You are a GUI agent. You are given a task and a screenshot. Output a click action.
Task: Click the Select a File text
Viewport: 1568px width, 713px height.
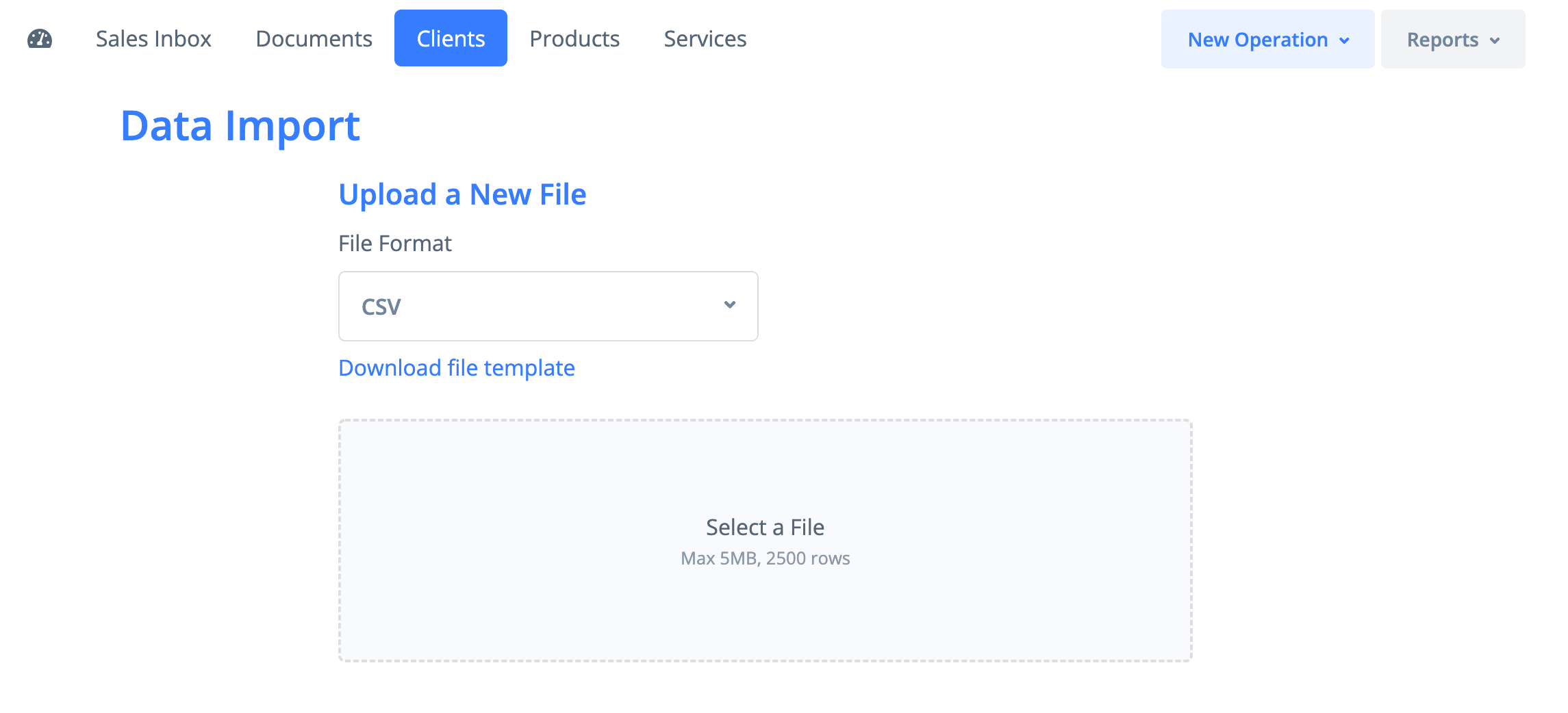[765, 528]
